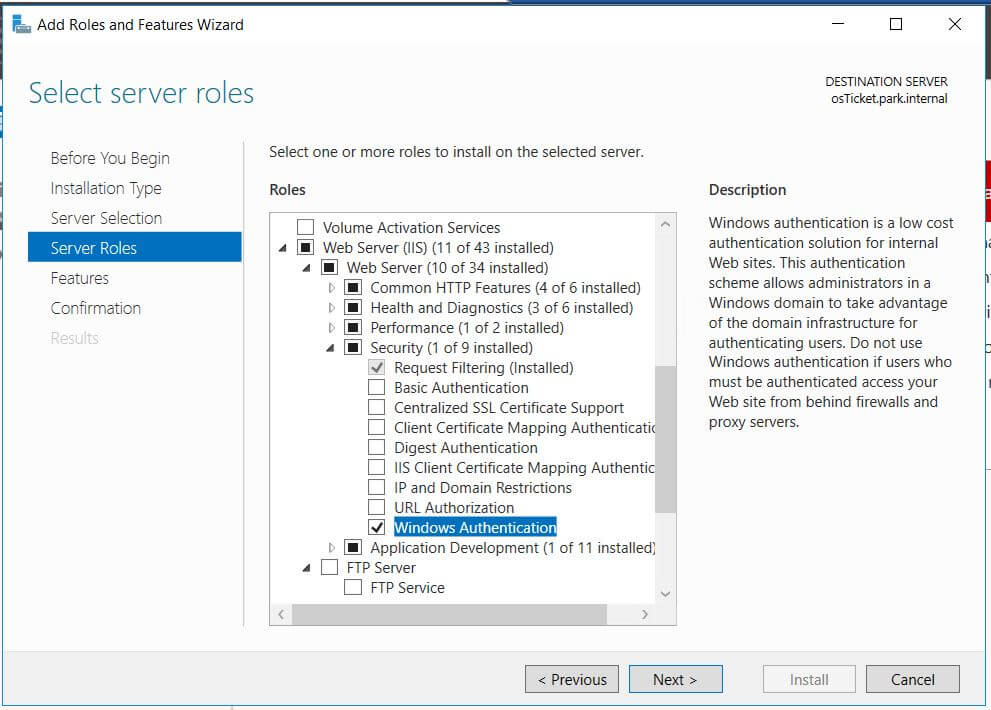Go to Before You Begin step
The width and height of the screenshot is (991, 710).
click(110, 158)
